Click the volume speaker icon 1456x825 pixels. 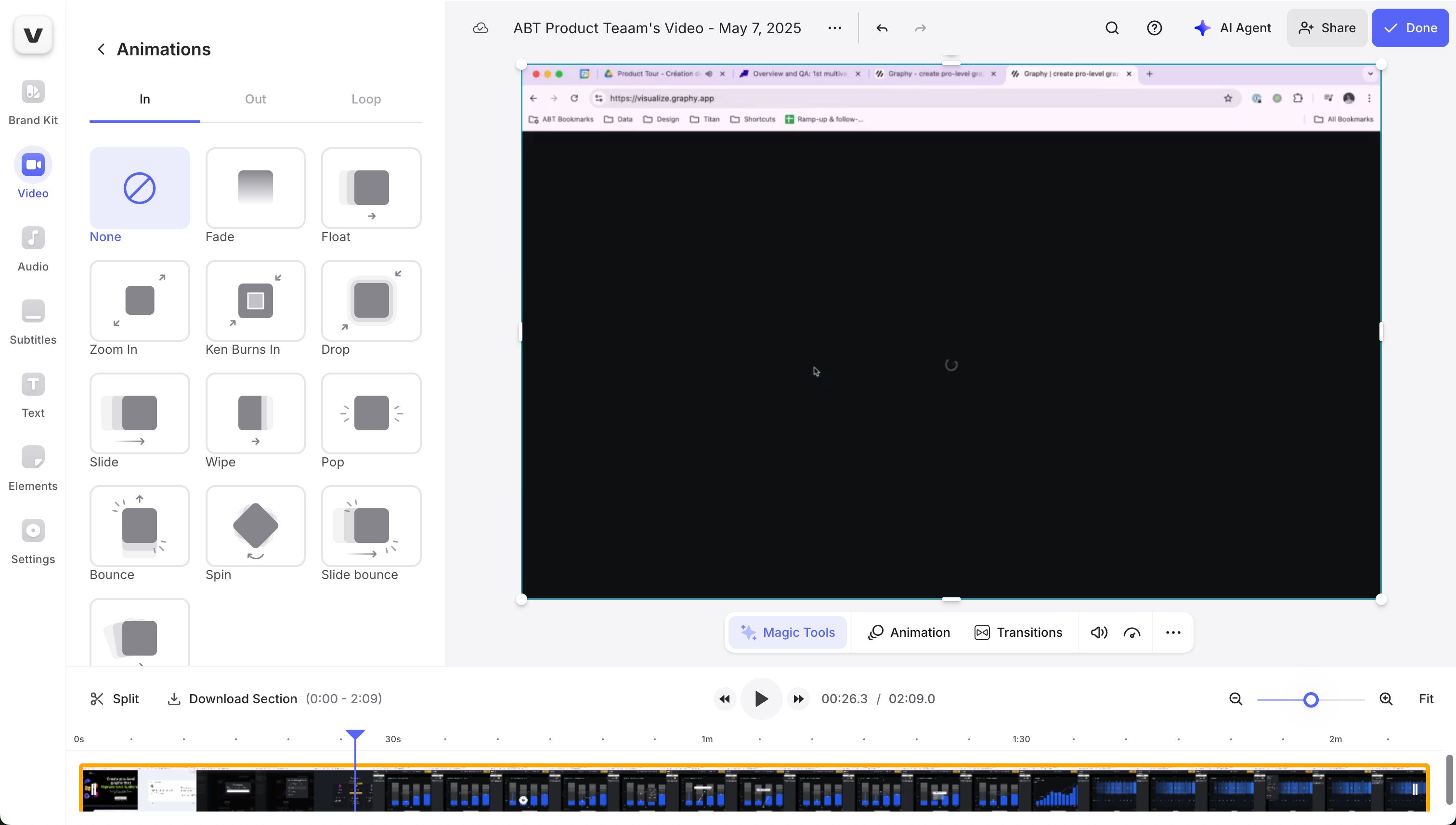(1099, 632)
